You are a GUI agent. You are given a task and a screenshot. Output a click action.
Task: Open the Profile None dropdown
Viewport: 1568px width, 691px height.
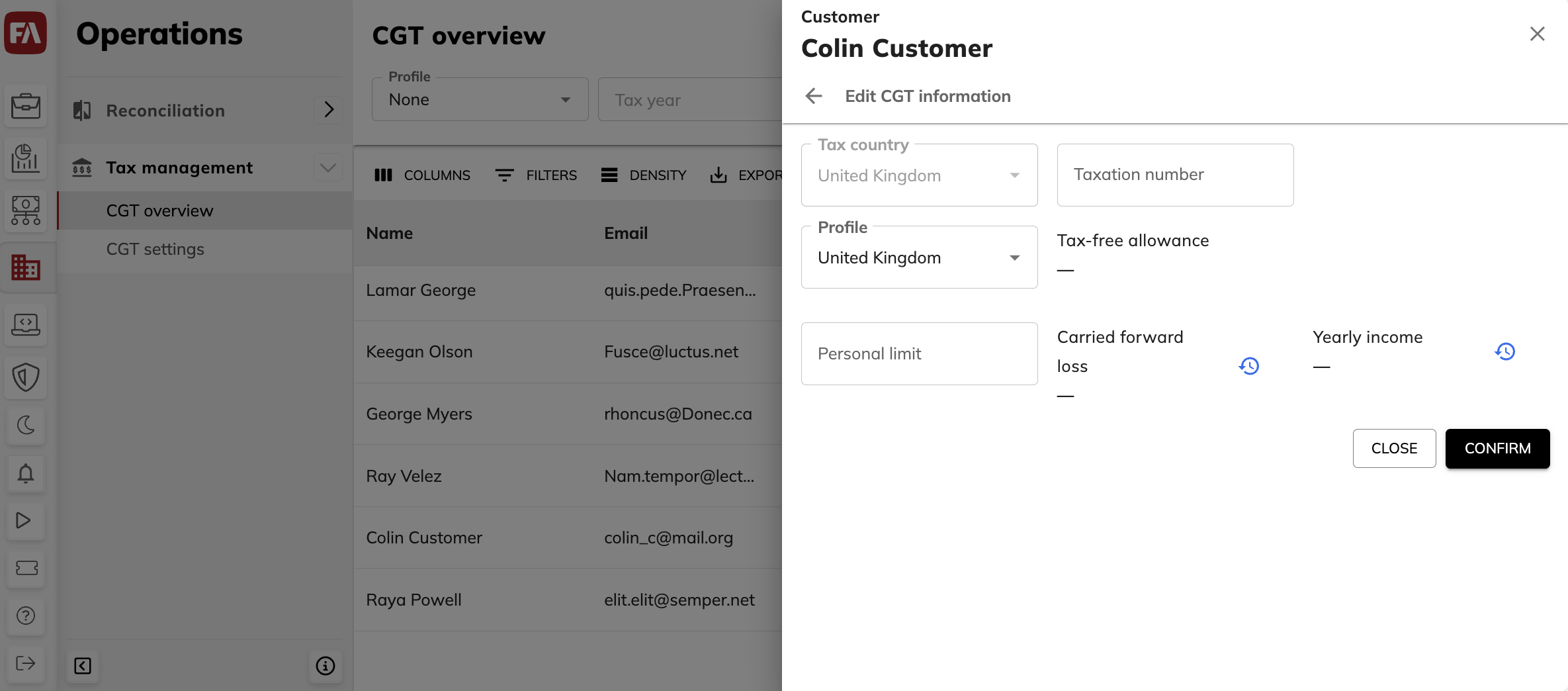[x=480, y=99]
